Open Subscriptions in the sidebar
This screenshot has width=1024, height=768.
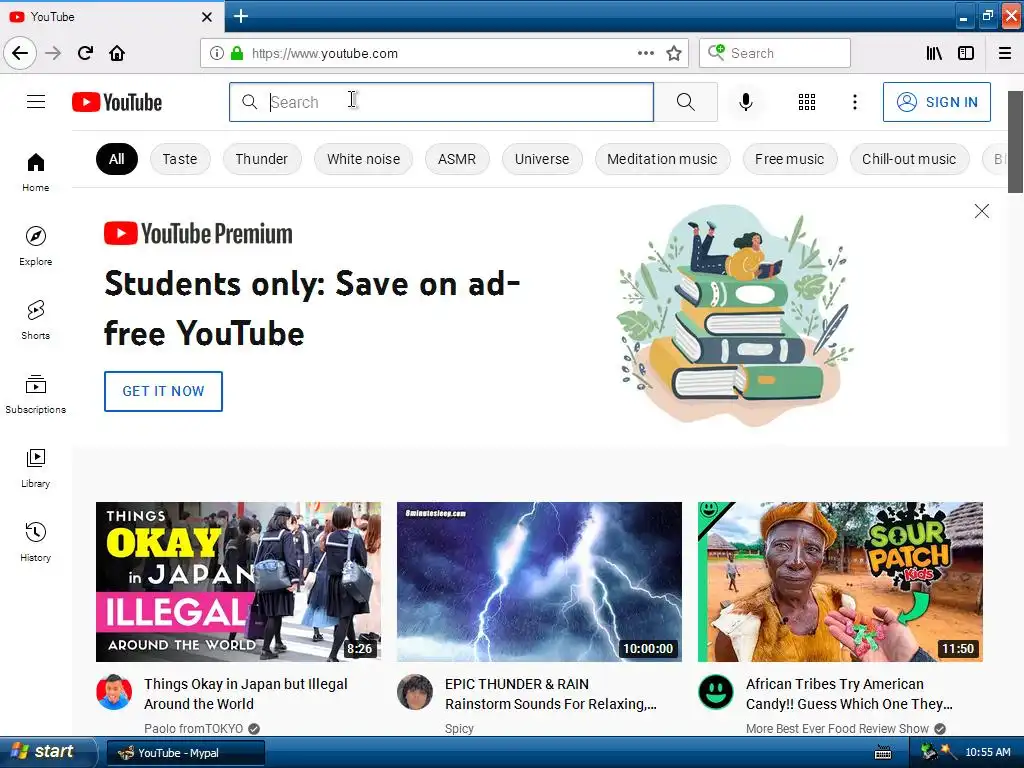point(36,394)
